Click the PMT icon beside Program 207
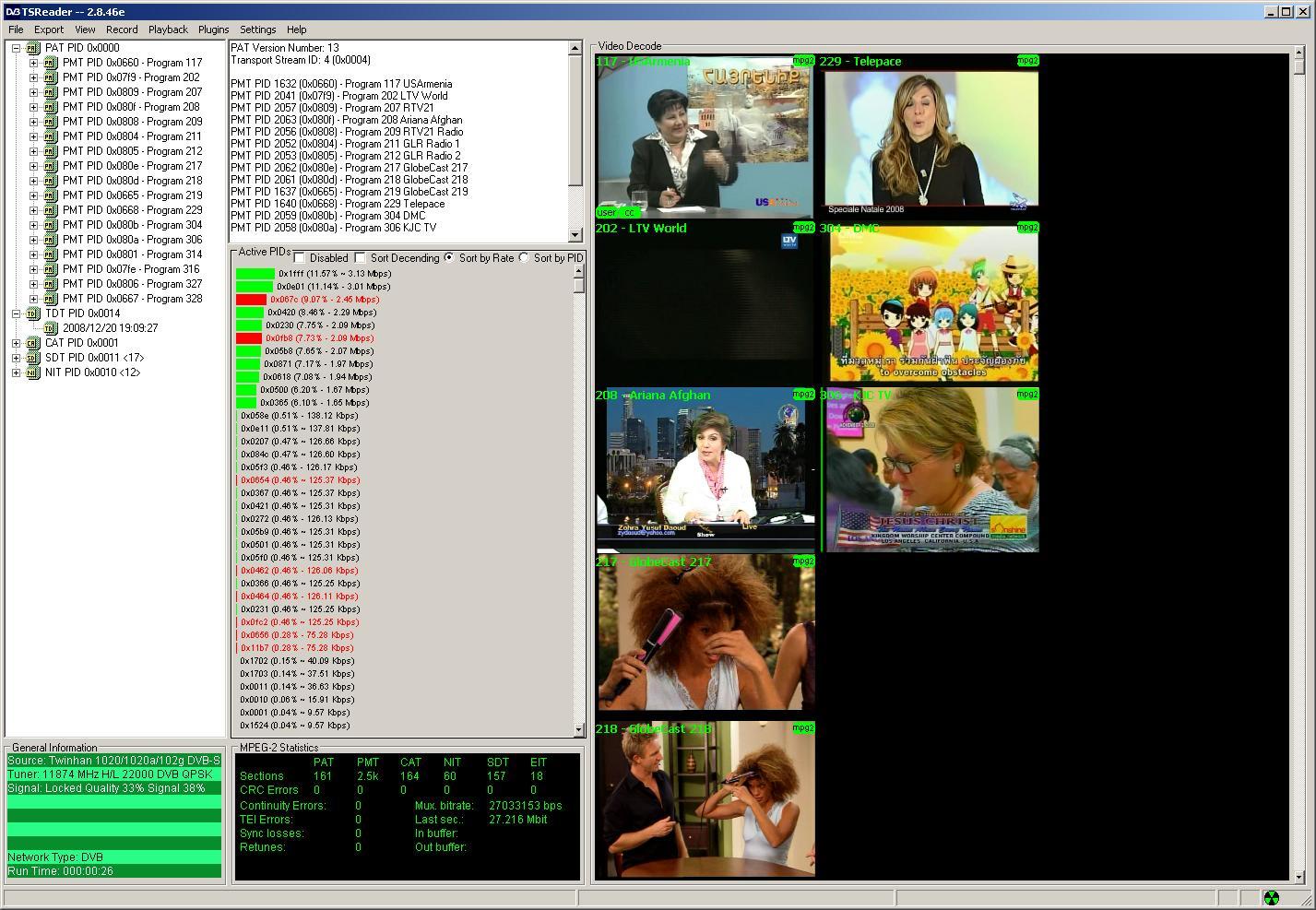Screen dimensions: 1316x910 tap(51, 92)
